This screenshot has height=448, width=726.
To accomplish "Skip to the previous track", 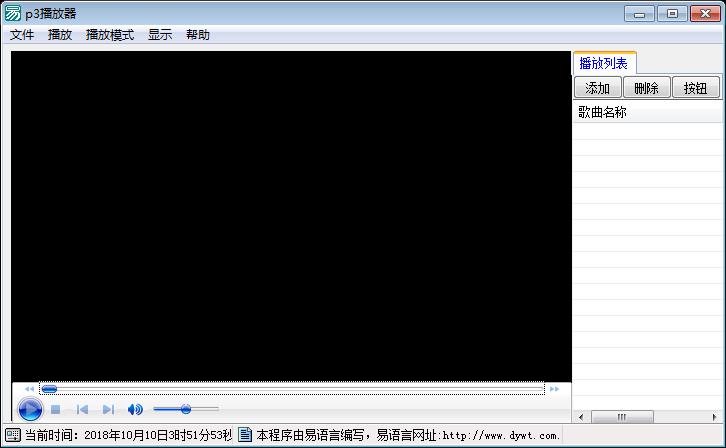I will click(x=82, y=410).
